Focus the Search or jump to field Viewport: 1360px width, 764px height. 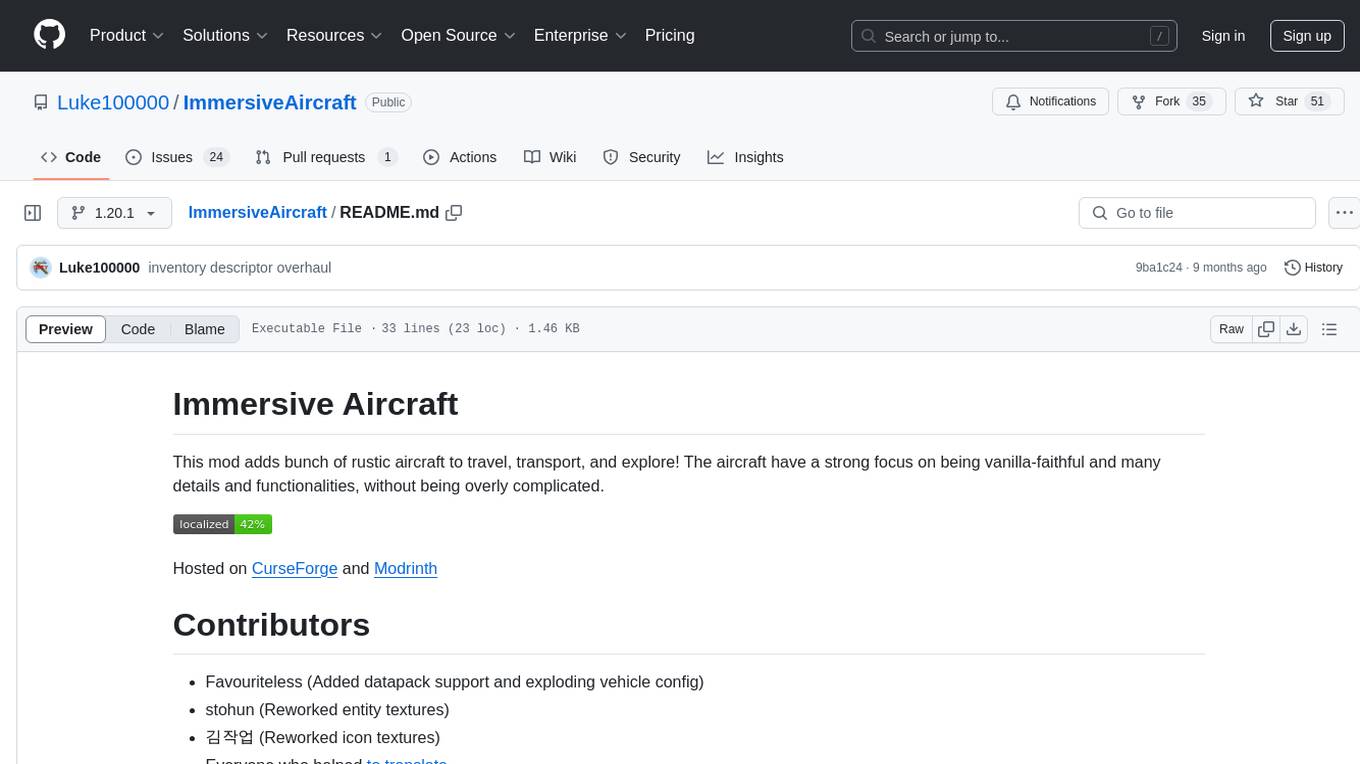1014,36
